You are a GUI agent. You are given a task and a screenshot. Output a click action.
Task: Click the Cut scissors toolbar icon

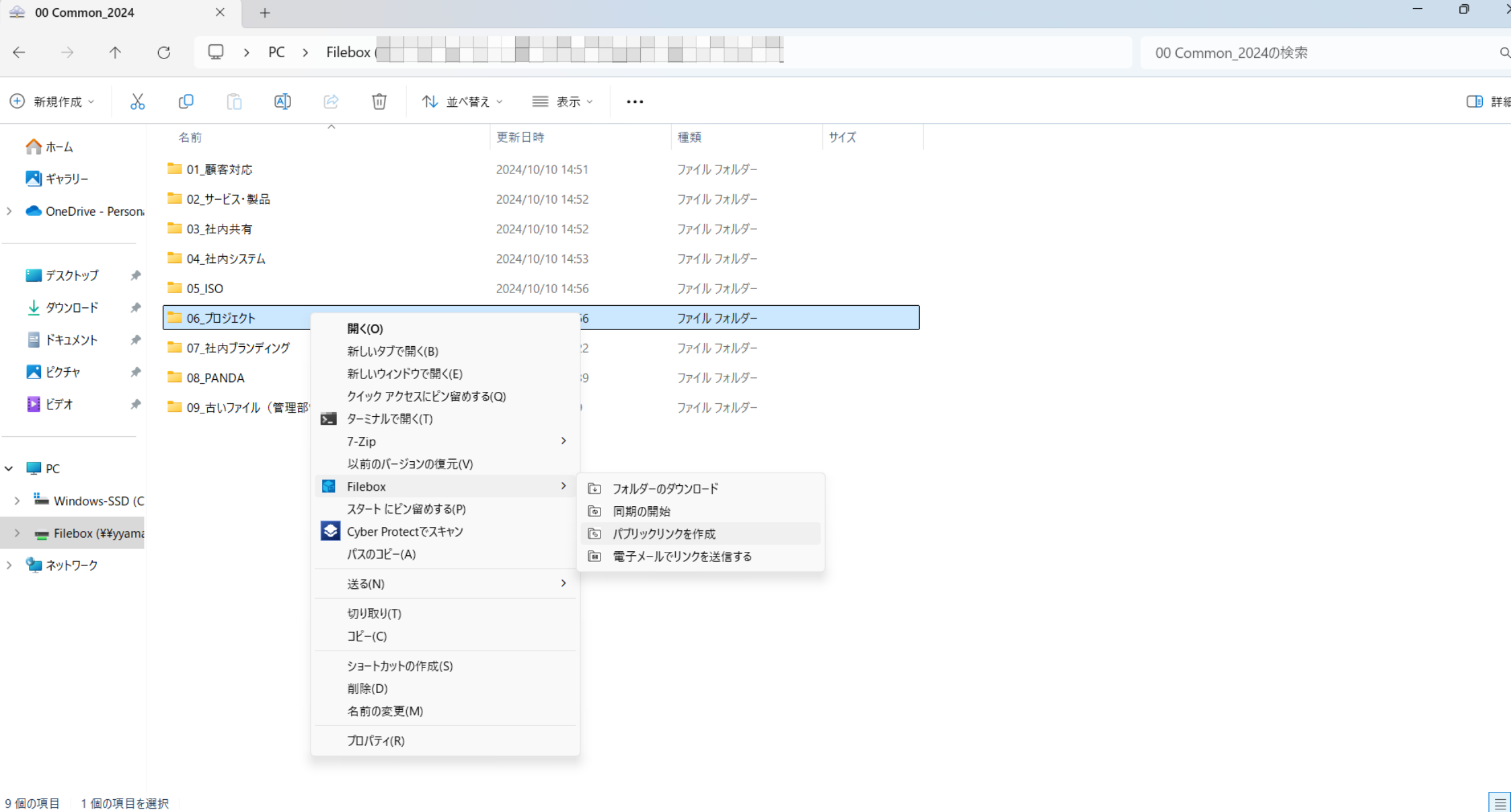click(137, 101)
